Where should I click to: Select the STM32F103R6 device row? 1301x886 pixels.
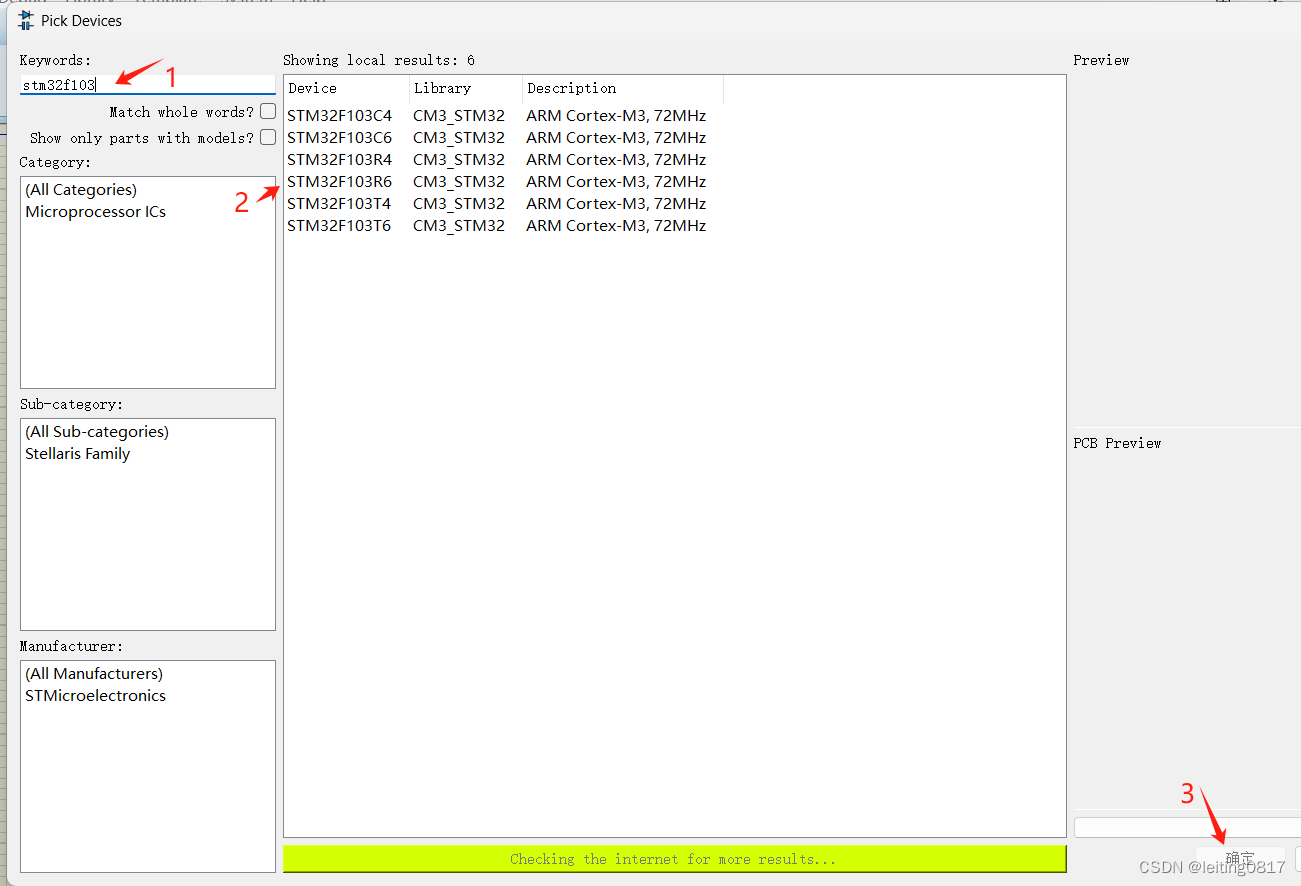[339, 181]
